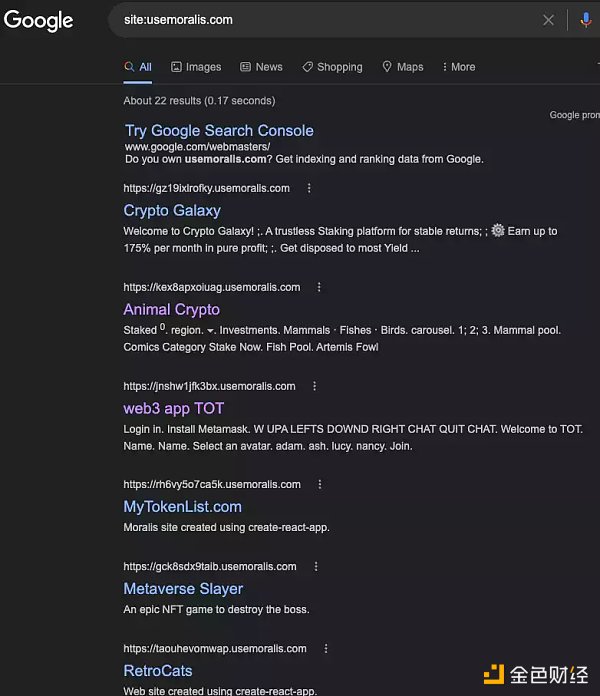Open the MyTokenList.com result
Viewport: 600px width, 696px height.
(x=182, y=507)
